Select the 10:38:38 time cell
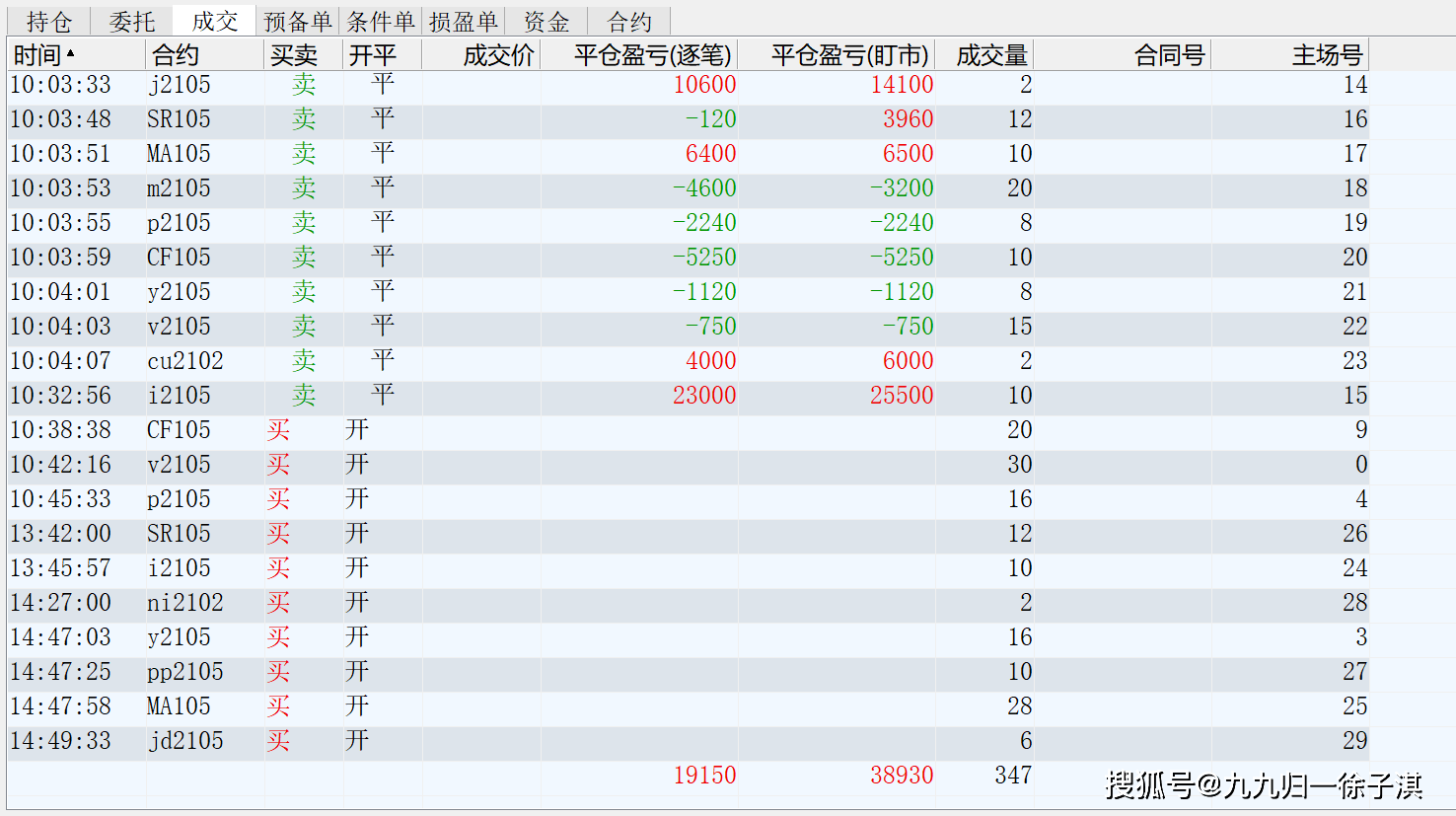The width and height of the screenshot is (1456, 816). pyautogui.click(x=60, y=430)
